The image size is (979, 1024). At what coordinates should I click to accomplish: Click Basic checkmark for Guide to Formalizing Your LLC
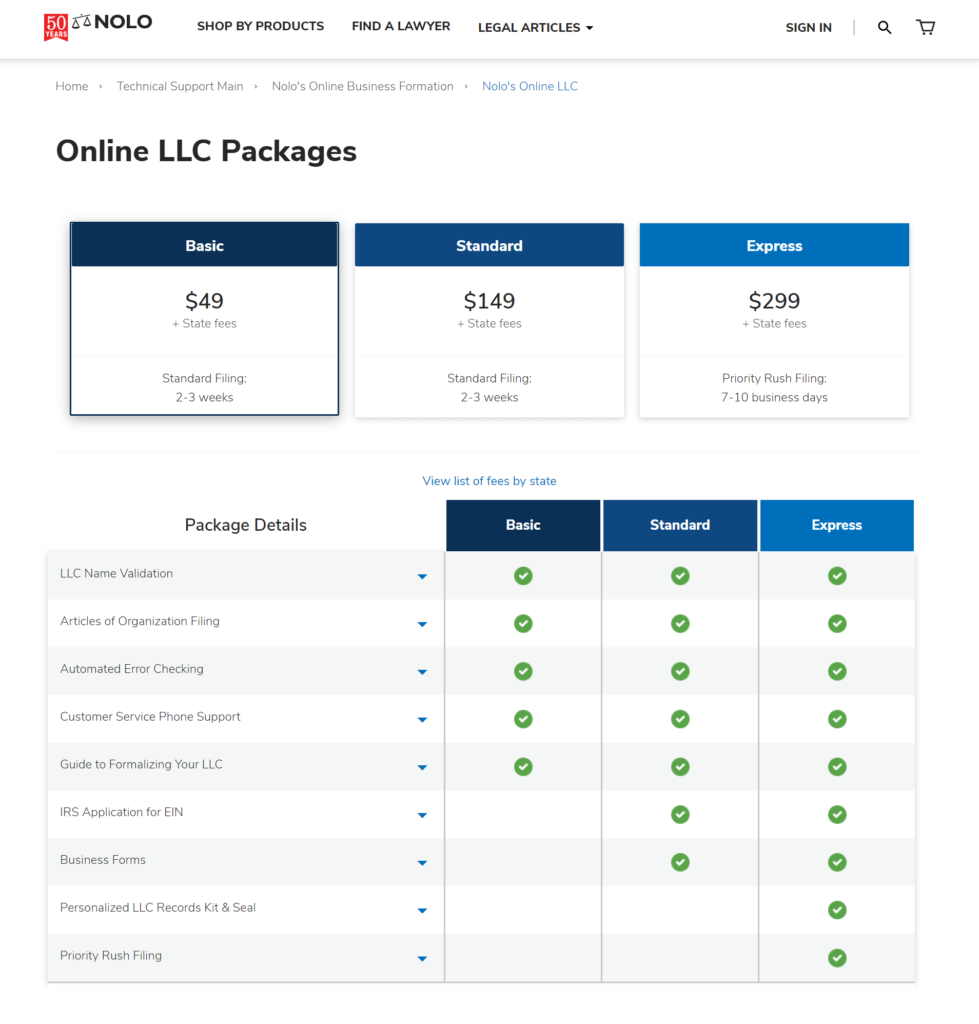(523, 766)
